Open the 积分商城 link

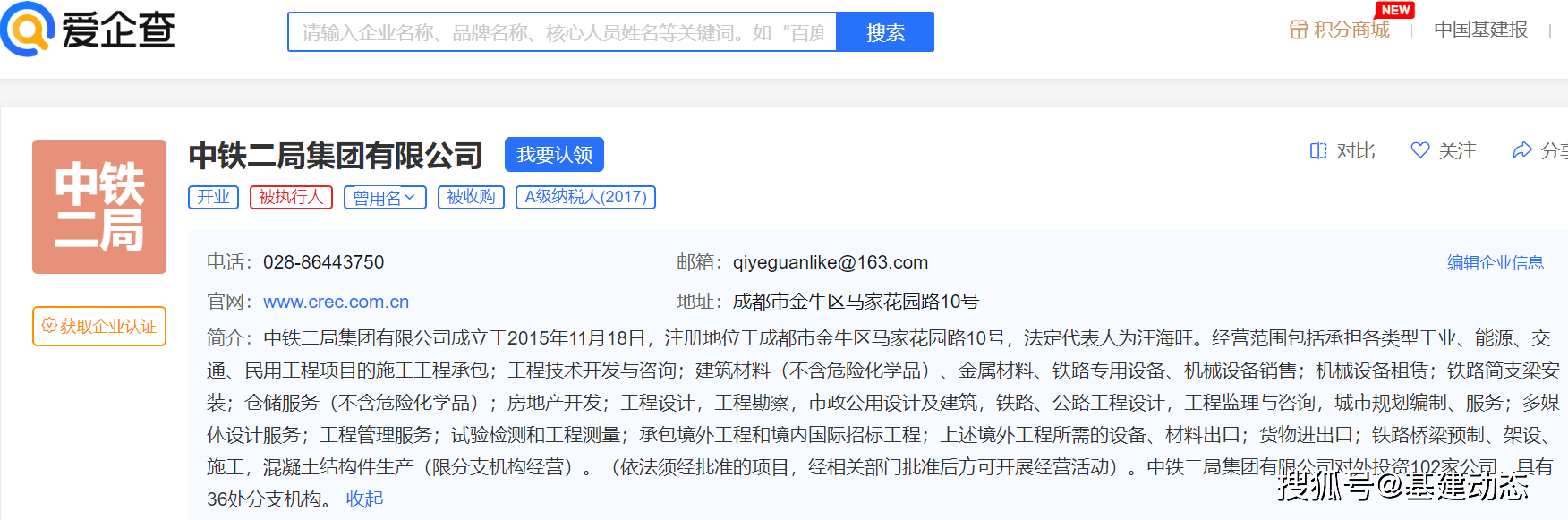[x=1351, y=30]
